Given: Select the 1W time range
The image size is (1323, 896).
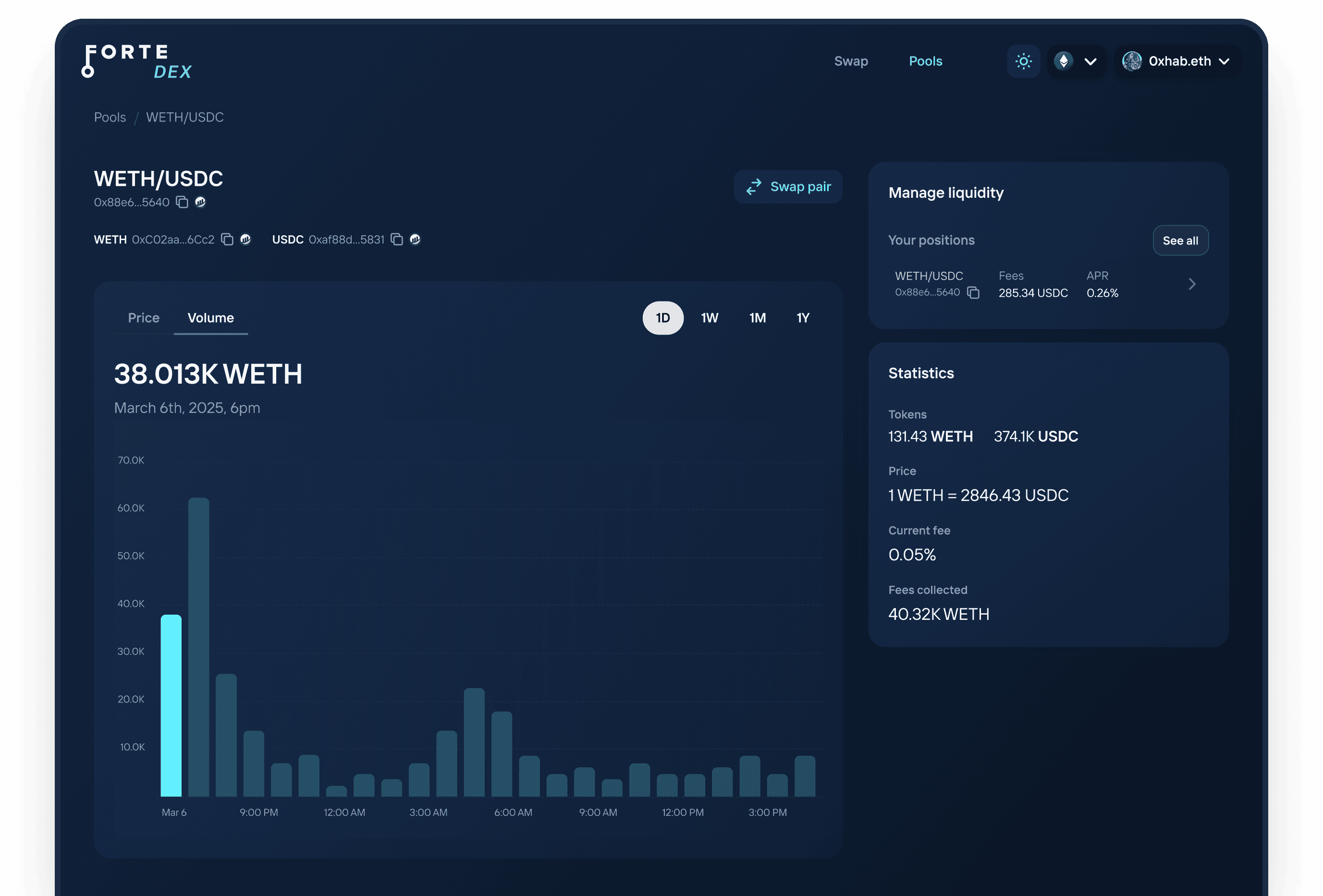Looking at the screenshot, I should coord(710,318).
